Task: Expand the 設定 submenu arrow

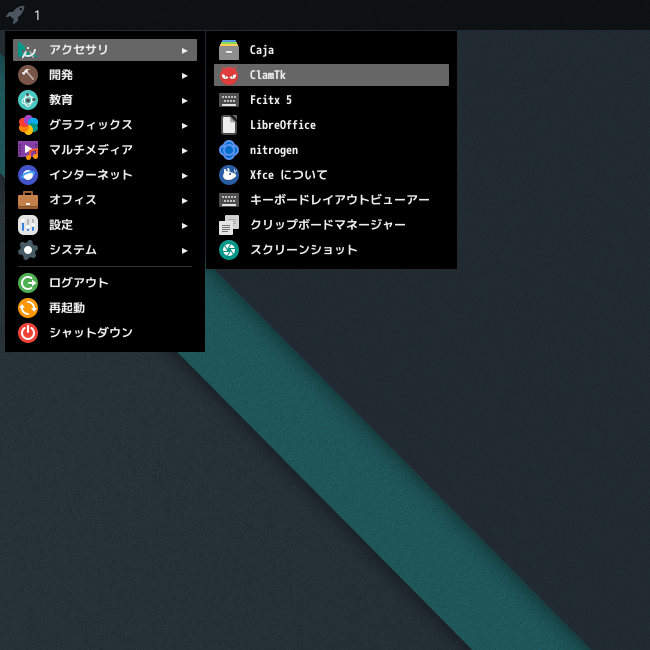Action: point(184,226)
